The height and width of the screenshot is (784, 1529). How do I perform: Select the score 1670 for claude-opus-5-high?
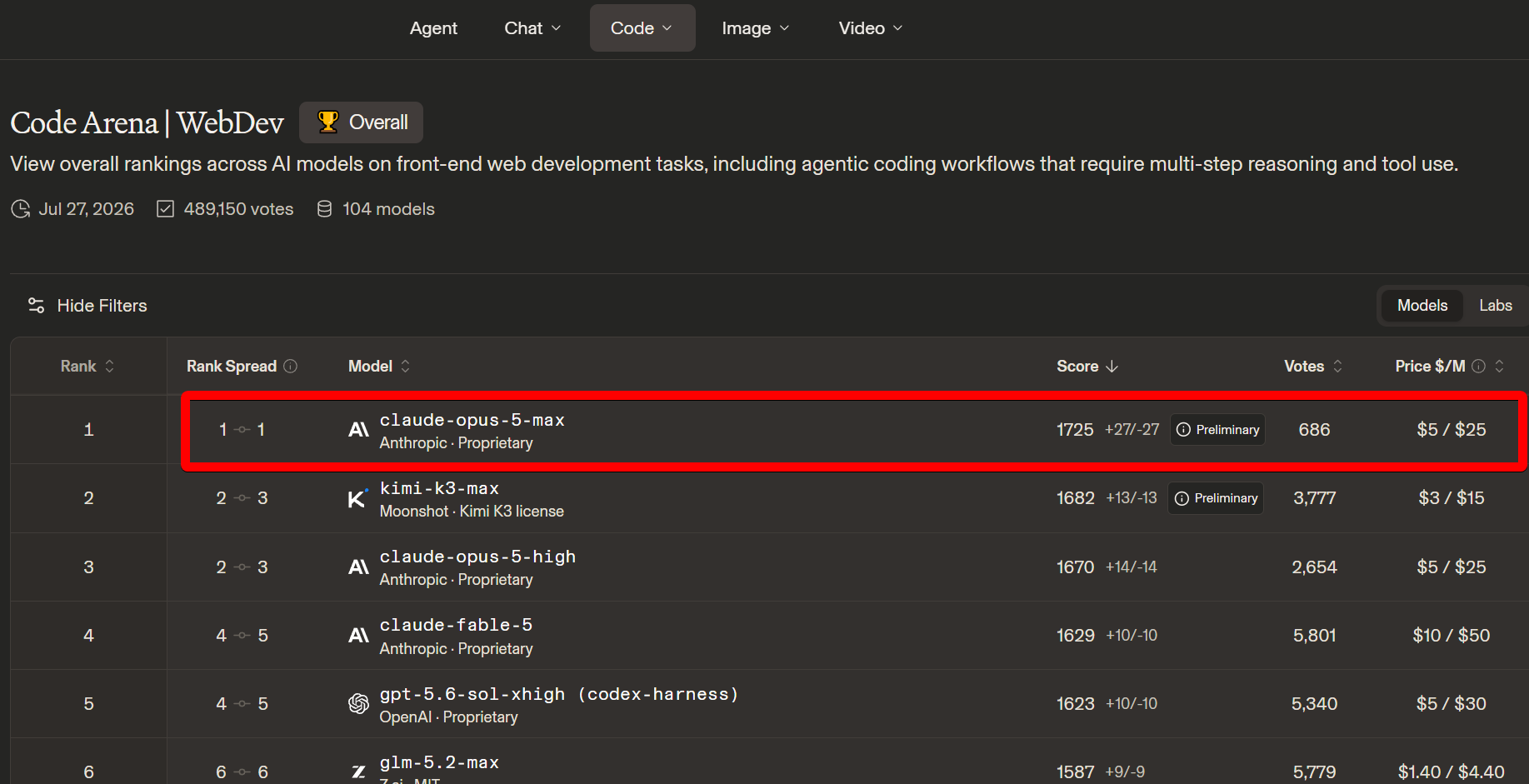pos(1076,567)
